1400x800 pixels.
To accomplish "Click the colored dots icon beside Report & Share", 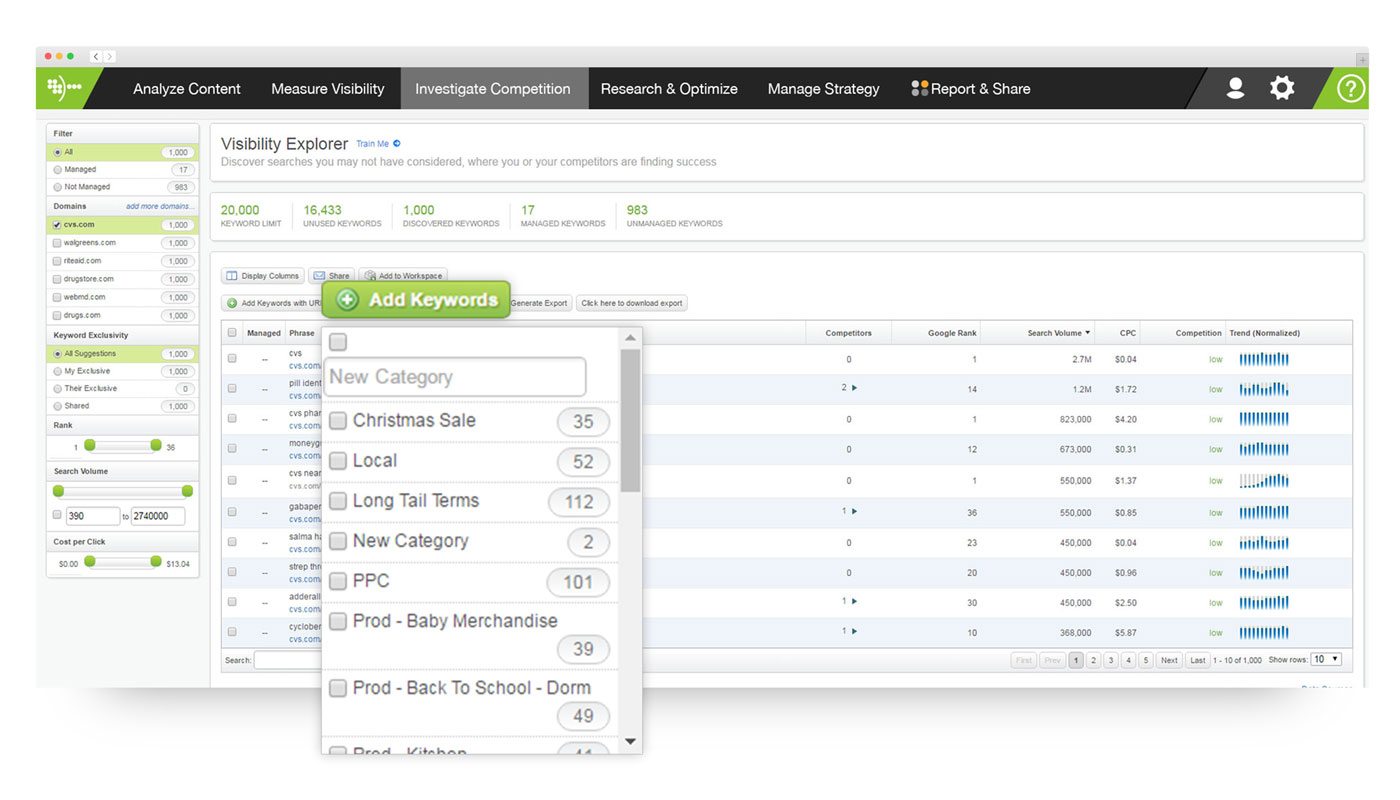I will [x=919, y=88].
